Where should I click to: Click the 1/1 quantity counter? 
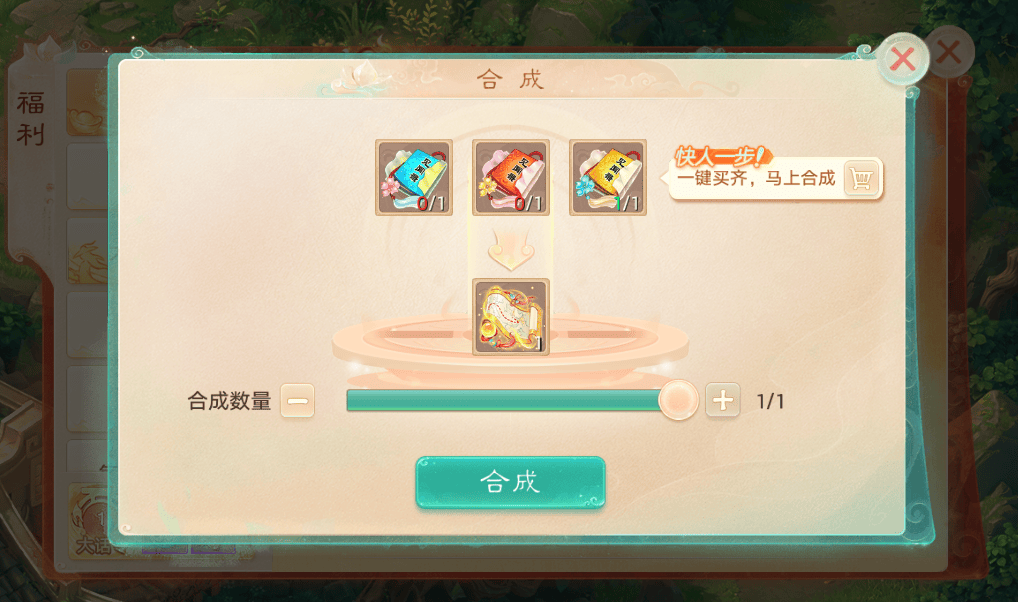tap(771, 401)
